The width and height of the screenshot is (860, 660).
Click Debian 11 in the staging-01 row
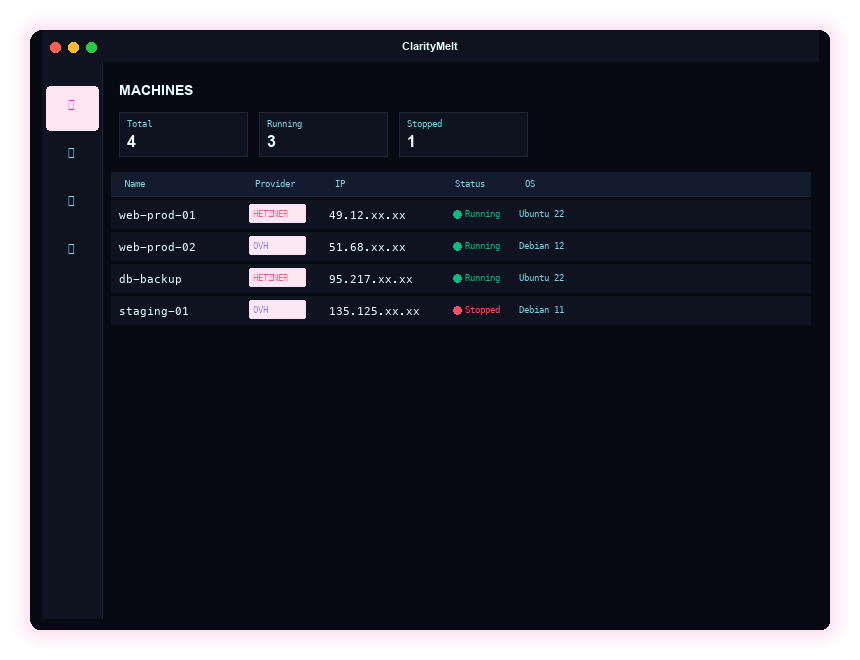point(541,309)
